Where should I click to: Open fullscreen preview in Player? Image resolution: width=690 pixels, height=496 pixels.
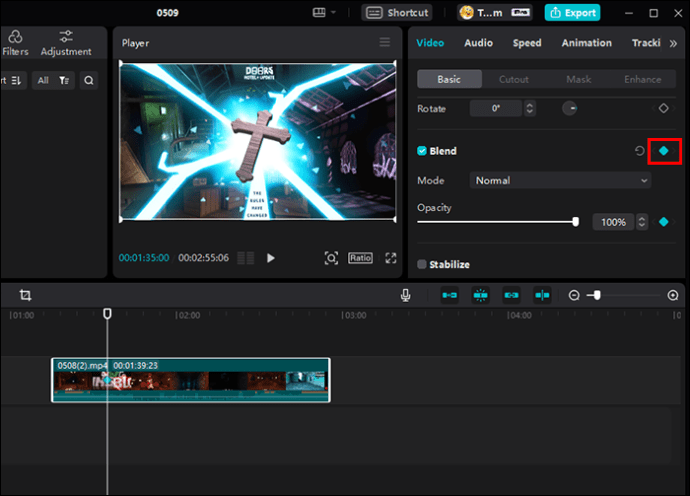(x=391, y=258)
